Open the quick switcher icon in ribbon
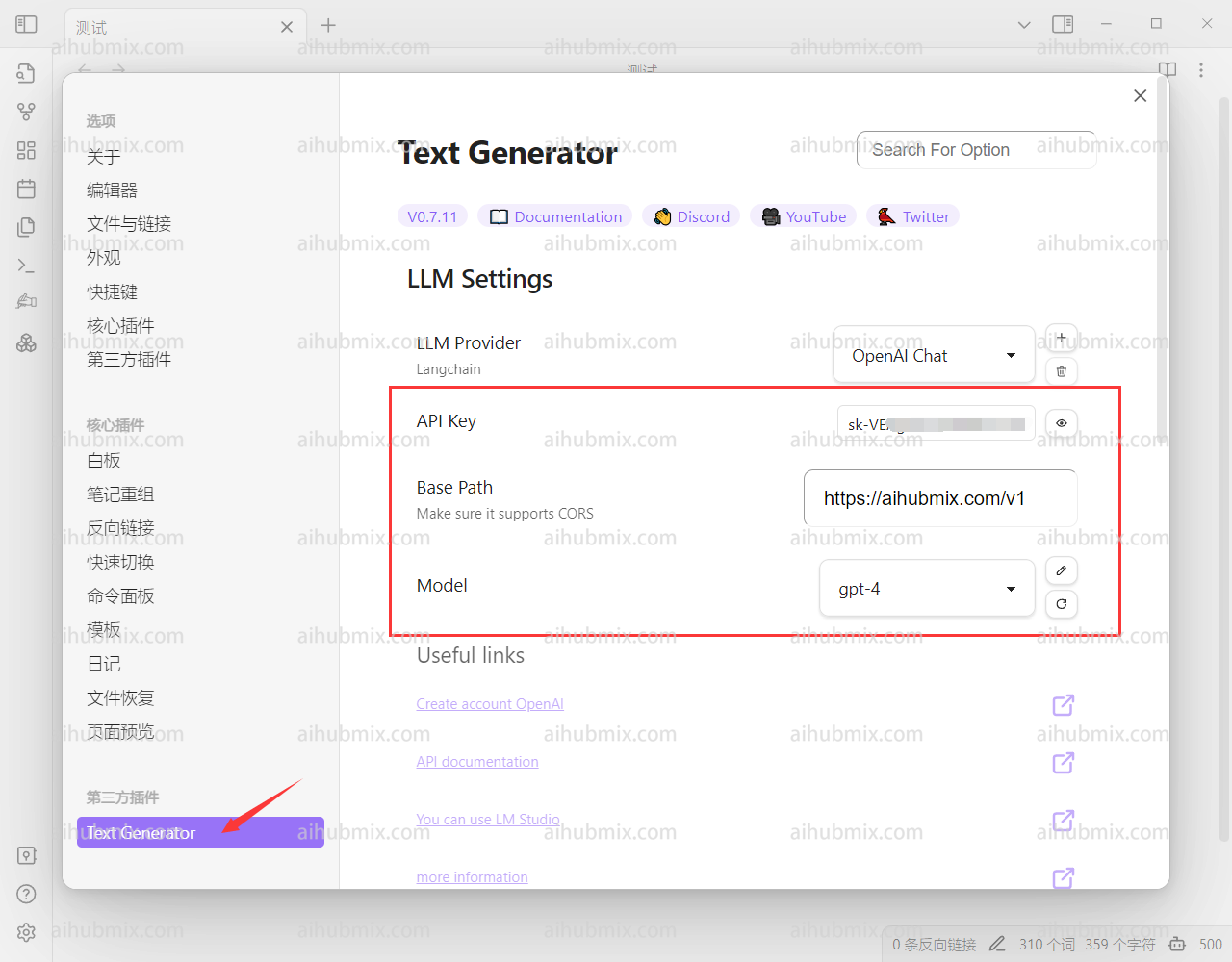This screenshot has height=962, width=1232. click(26, 73)
